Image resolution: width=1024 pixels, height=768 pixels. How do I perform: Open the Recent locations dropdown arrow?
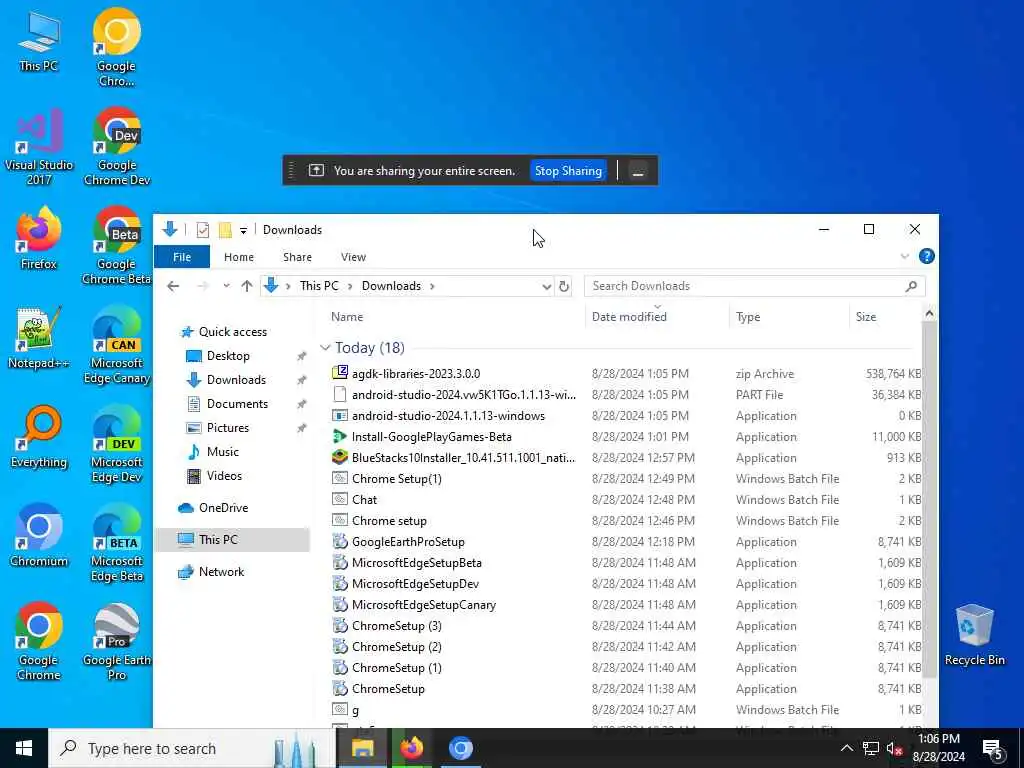pyautogui.click(x=226, y=286)
